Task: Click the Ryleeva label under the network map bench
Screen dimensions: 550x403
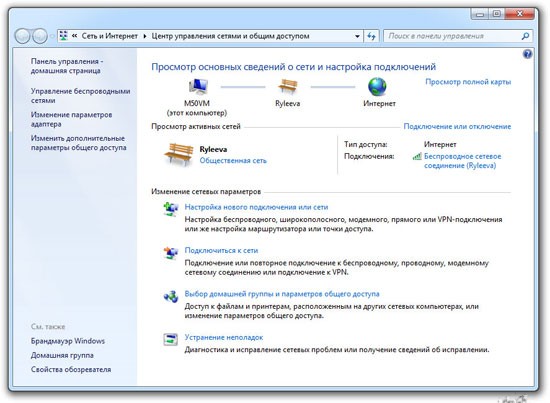Action: click(x=288, y=103)
